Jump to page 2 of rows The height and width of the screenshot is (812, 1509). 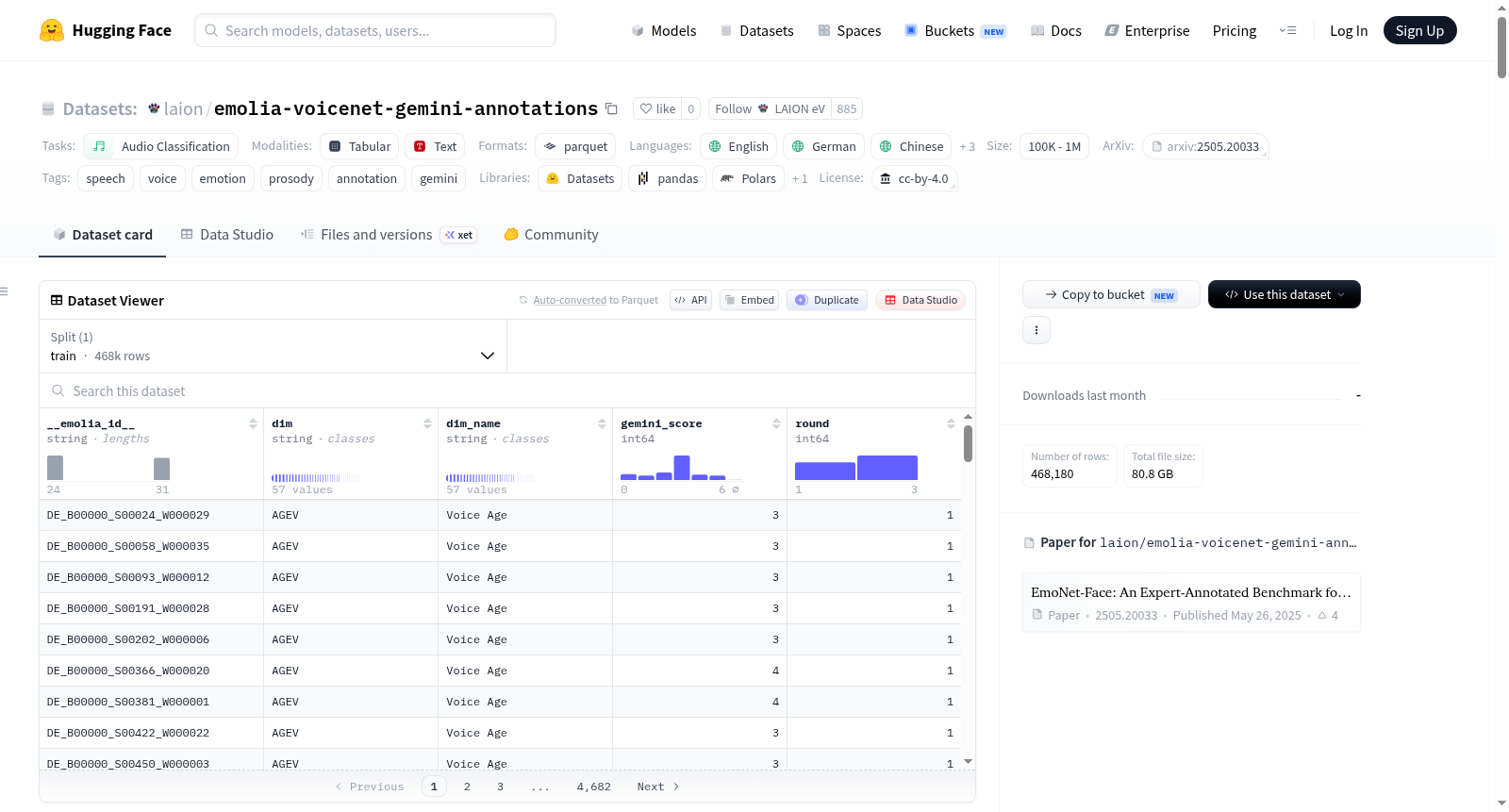pos(467,787)
